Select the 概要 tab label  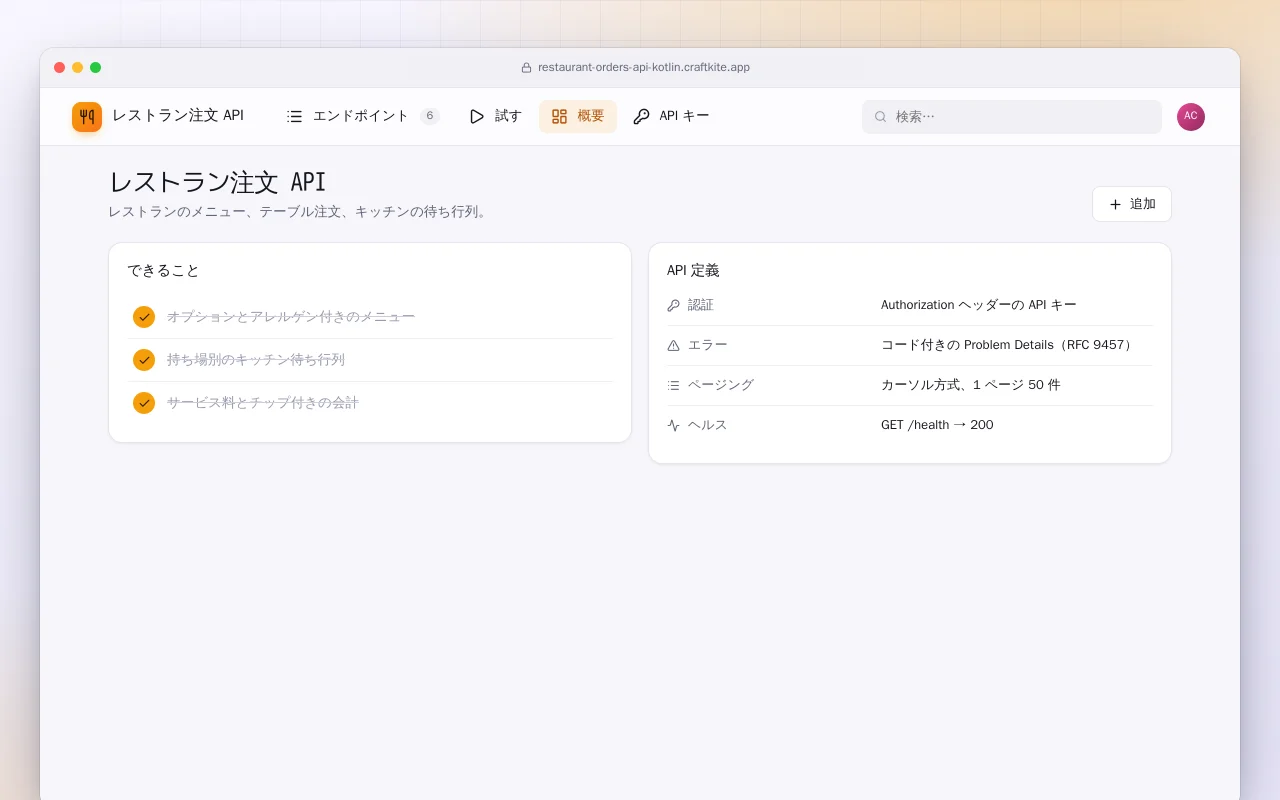click(590, 116)
